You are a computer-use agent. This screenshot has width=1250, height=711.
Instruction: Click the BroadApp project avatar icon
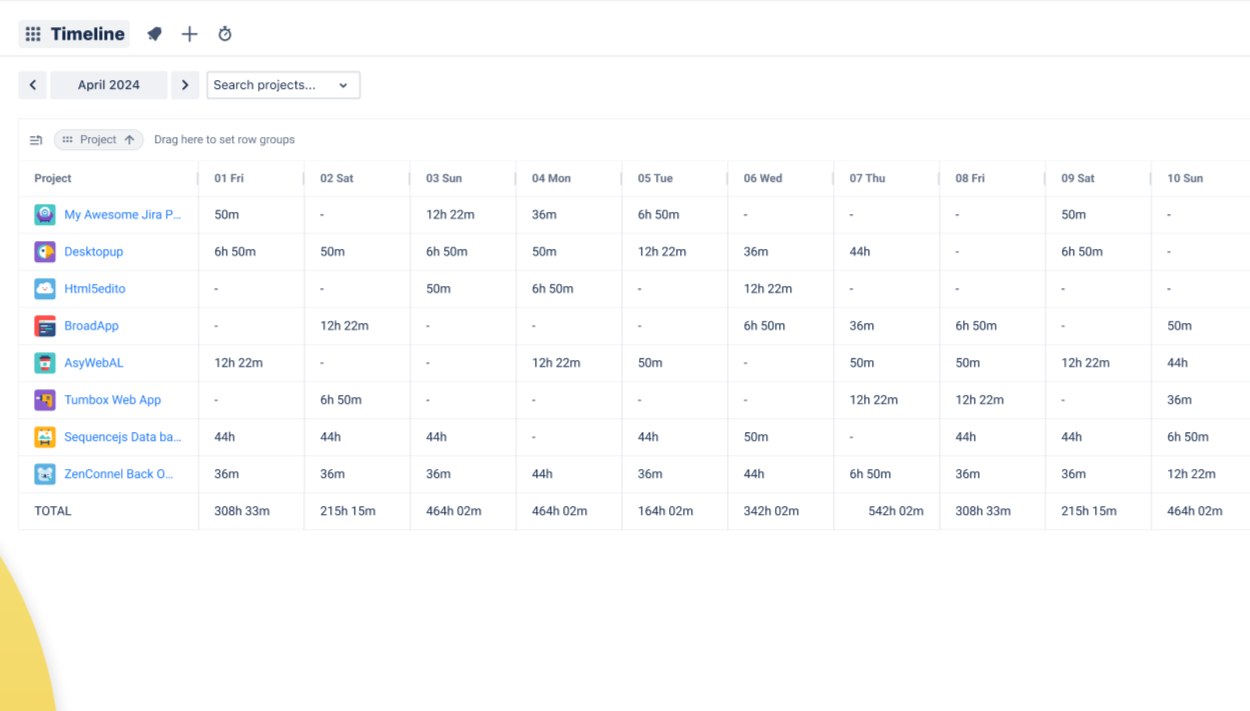(x=45, y=326)
